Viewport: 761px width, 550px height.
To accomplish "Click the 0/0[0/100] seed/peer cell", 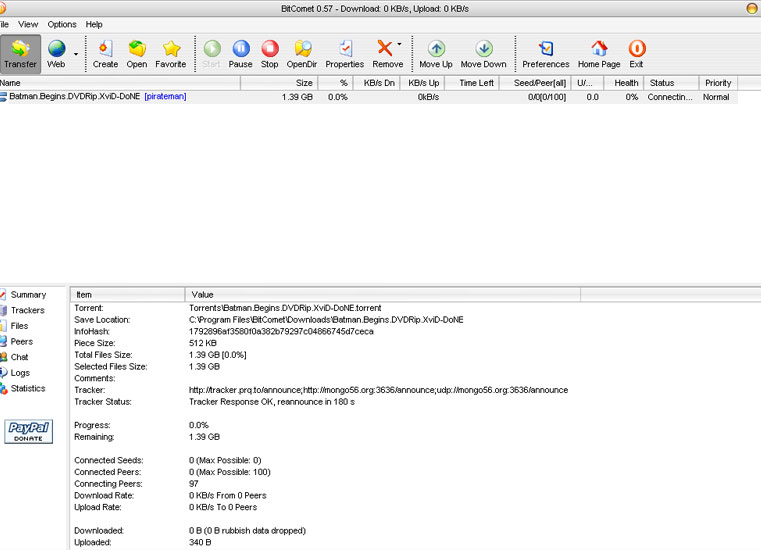I will (x=547, y=97).
